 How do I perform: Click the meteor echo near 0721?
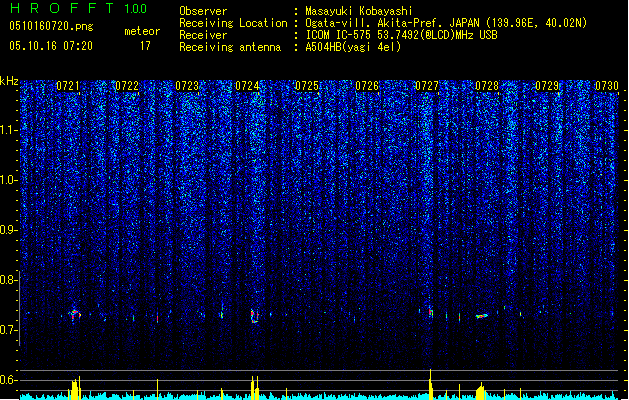pos(75,314)
